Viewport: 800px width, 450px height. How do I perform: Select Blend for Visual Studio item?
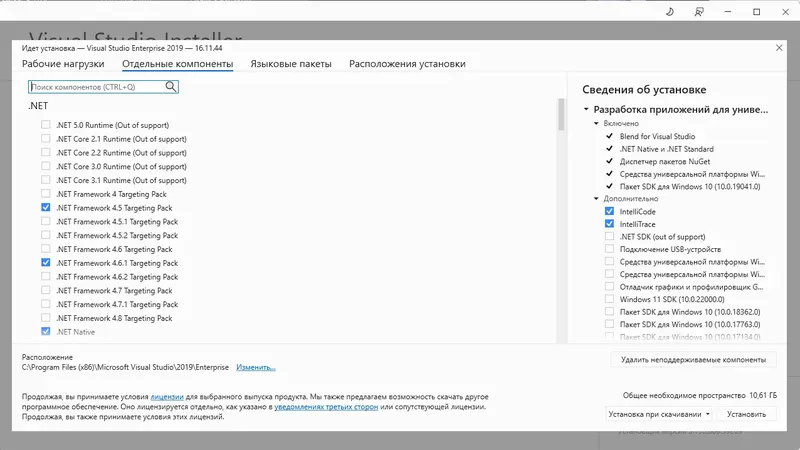coord(657,136)
